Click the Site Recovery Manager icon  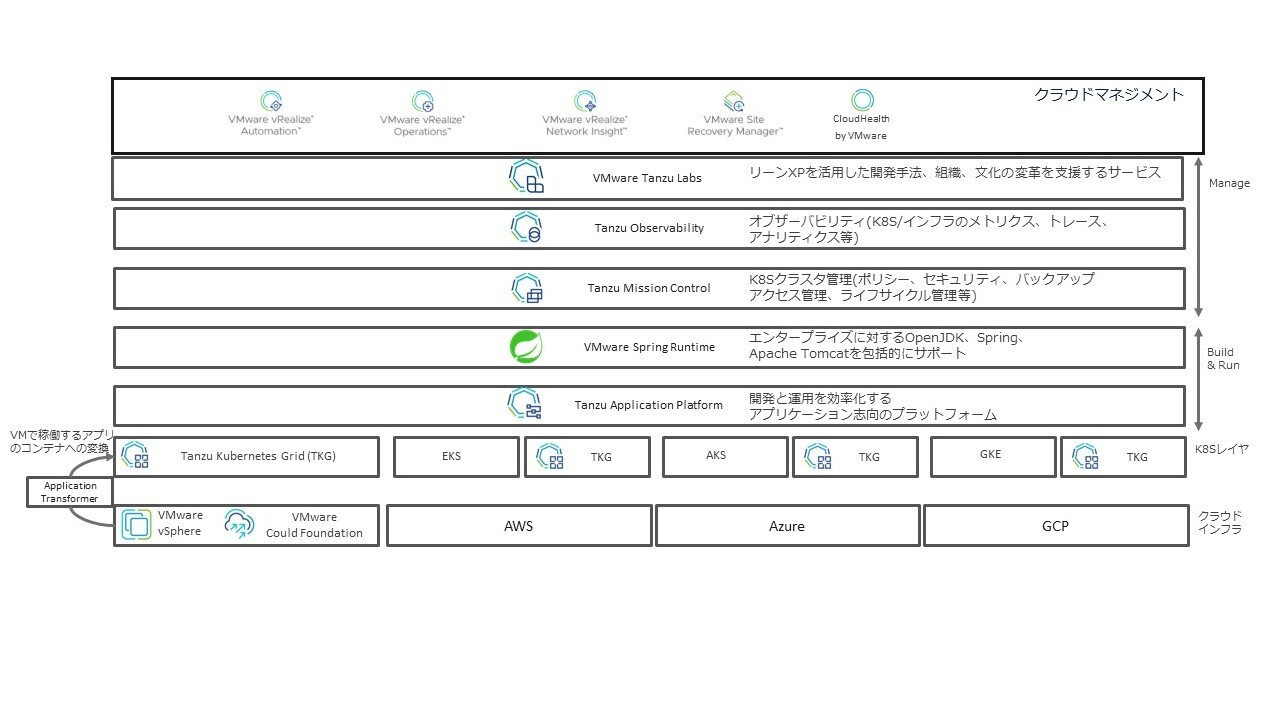click(x=734, y=101)
